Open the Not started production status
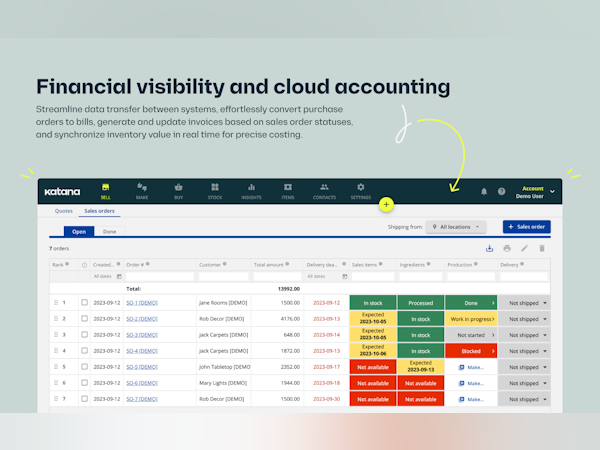The image size is (600, 450). pos(471,335)
